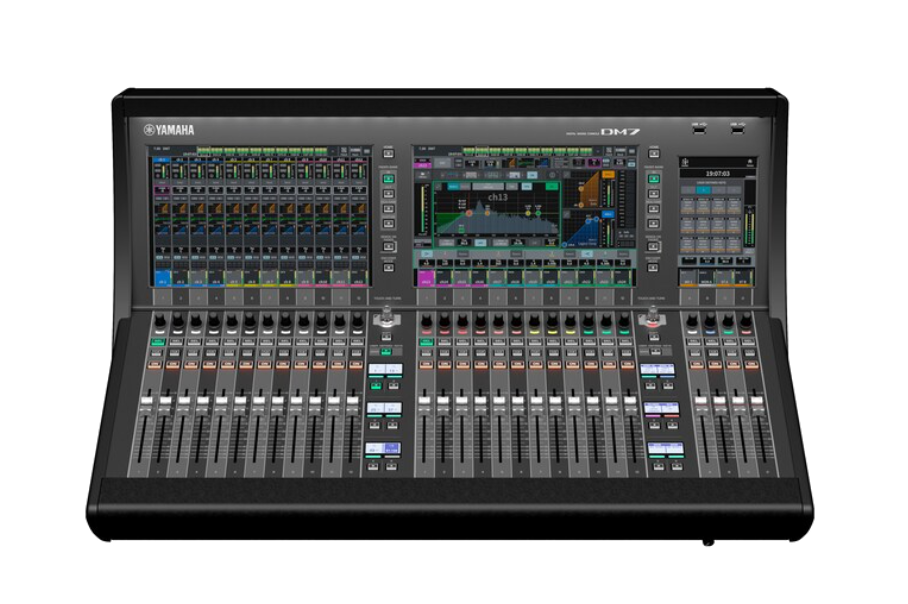Toggle the lit green key above the left section's top LCD
This screenshot has width=908, height=604.
click(386, 352)
